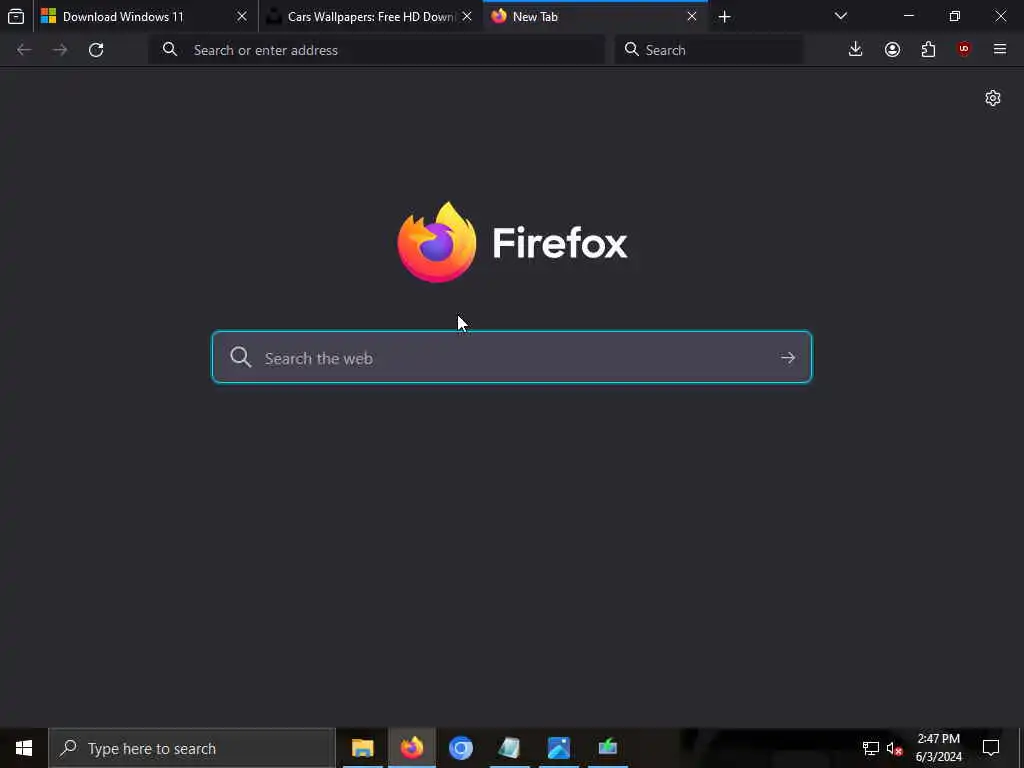Close the New Tab tab

click(x=692, y=16)
